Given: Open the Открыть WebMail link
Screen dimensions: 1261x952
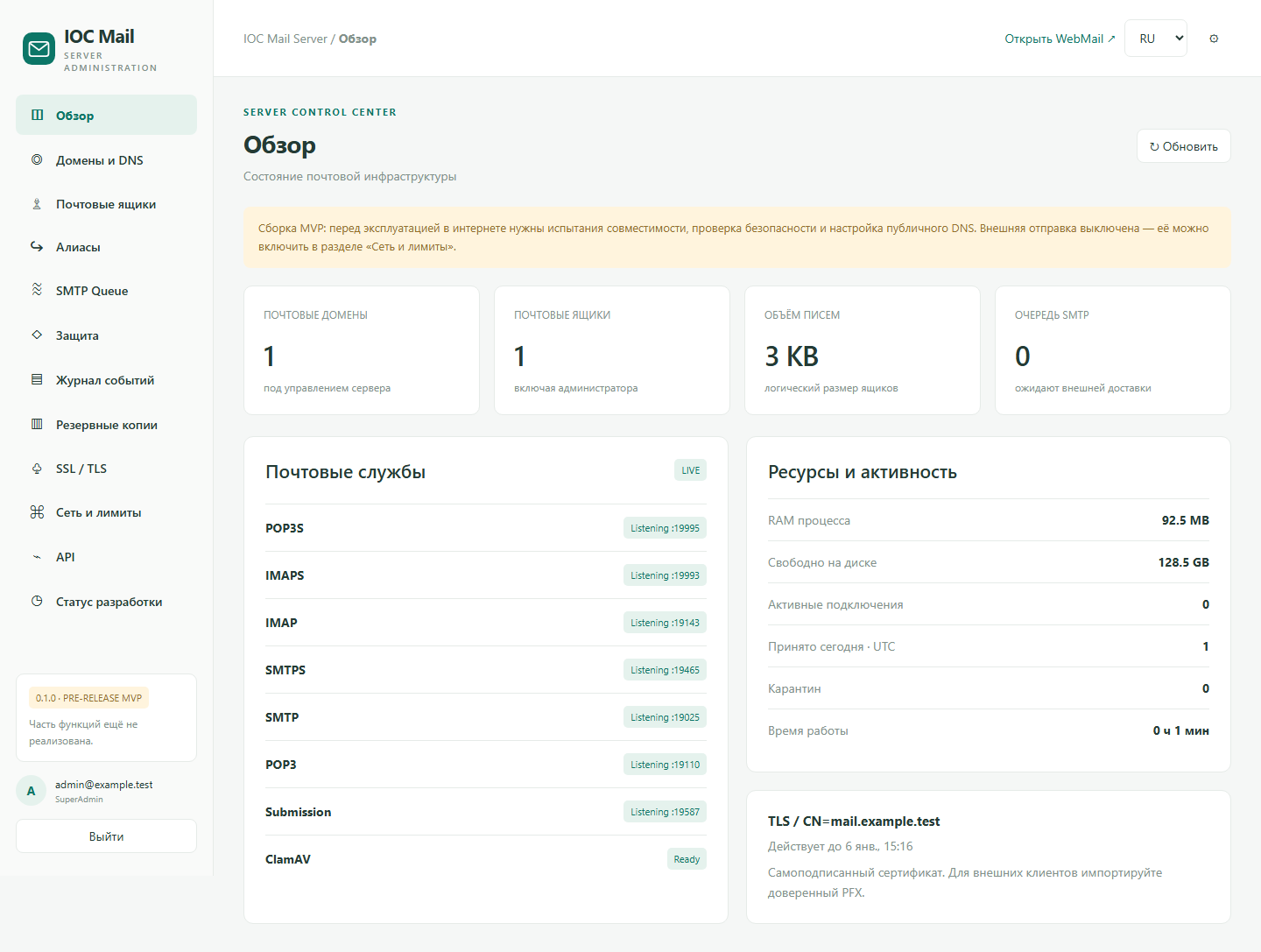Looking at the screenshot, I should tap(1060, 39).
